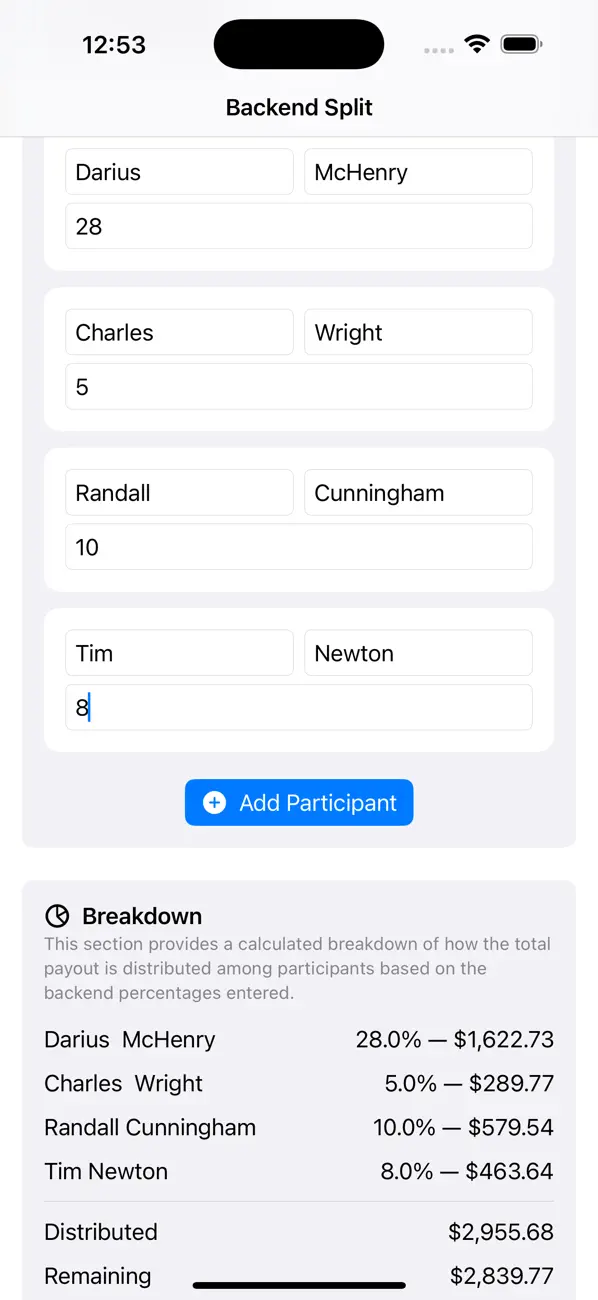This screenshot has width=598, height=1300.
Task: Tap Tim's percentage field showing 8
Action: (299, 707)
